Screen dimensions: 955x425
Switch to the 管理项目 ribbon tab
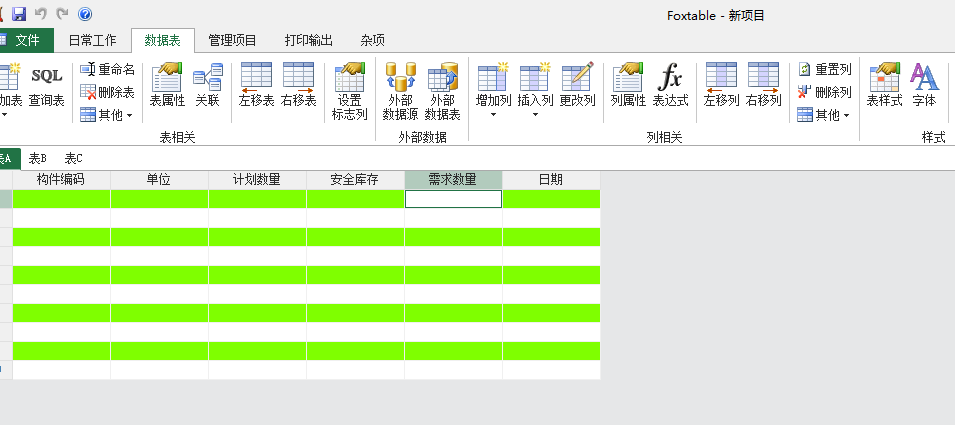pyautogui.click(x=232, y=41)
